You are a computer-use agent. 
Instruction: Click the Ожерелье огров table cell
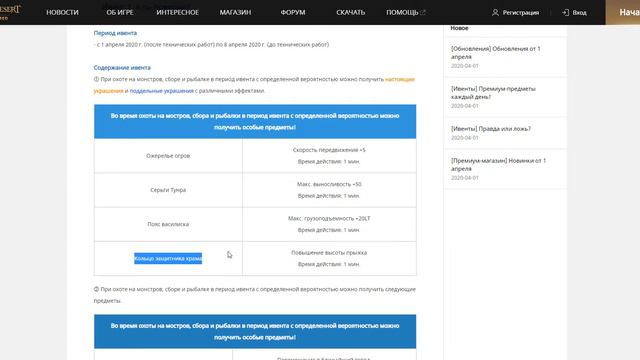pos(168,156)
